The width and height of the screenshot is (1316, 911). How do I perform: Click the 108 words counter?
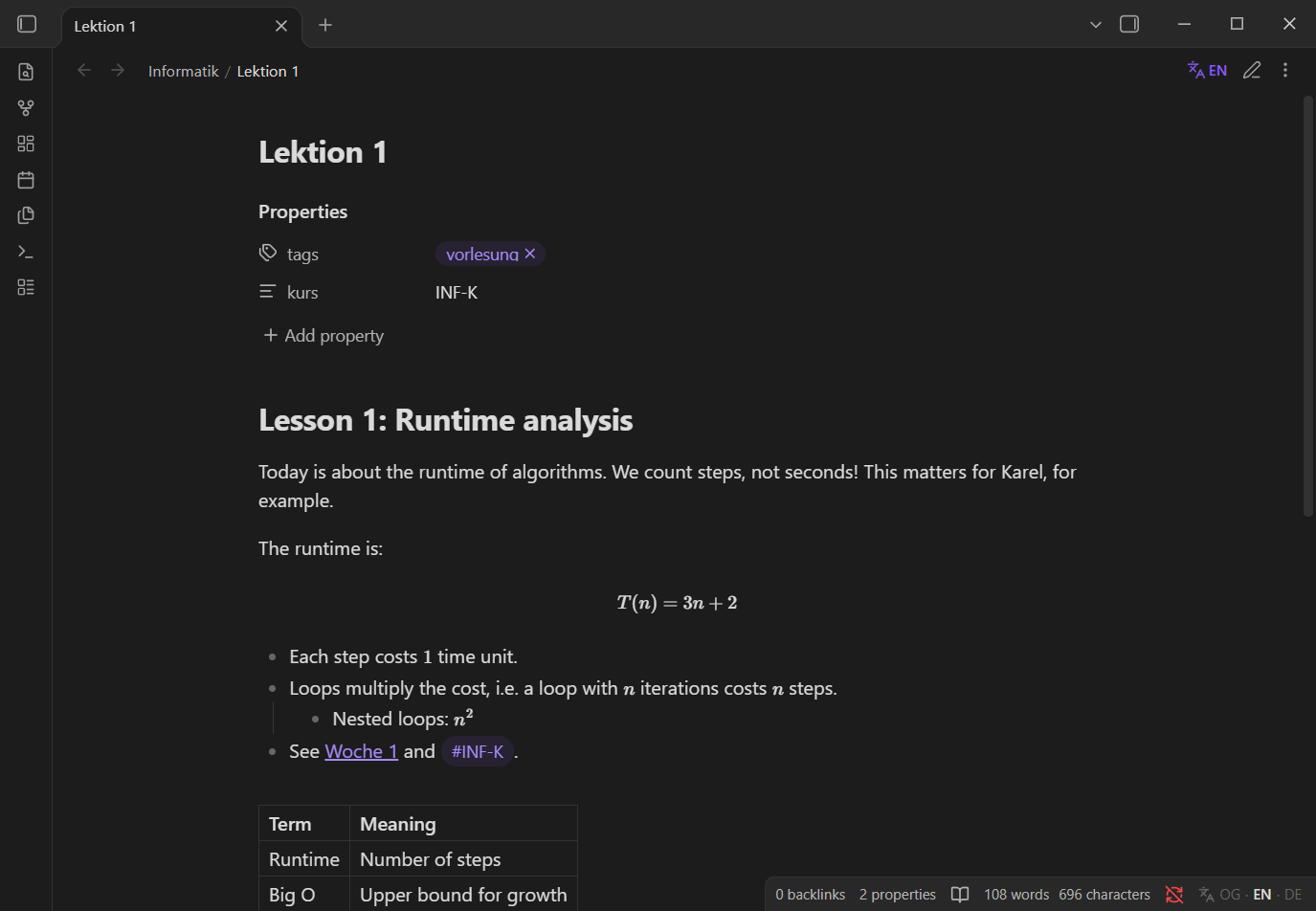point(1016,895)
